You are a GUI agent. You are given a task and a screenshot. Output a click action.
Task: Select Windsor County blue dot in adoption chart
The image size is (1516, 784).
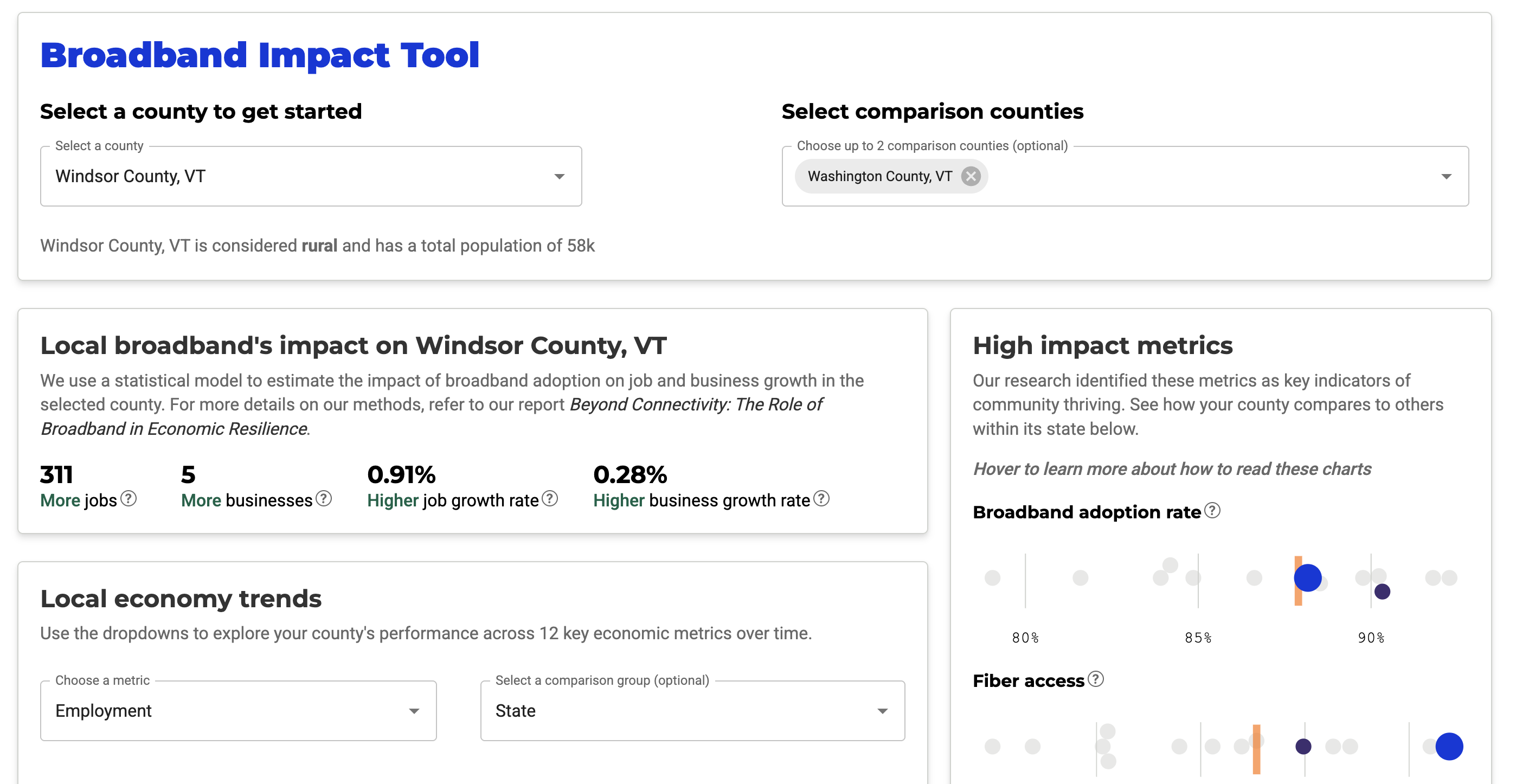point(1308,577)
